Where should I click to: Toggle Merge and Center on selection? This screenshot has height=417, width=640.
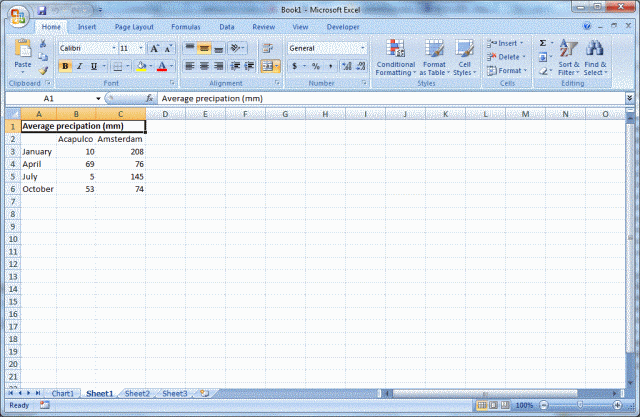tap(267, 66)
